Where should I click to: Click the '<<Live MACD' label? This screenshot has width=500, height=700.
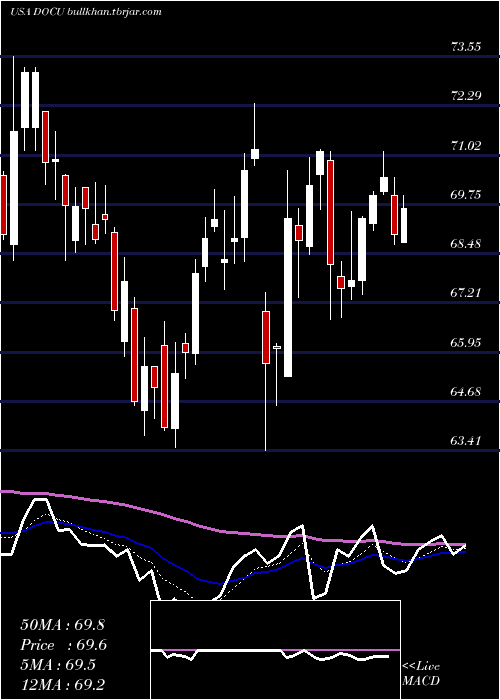421,673
